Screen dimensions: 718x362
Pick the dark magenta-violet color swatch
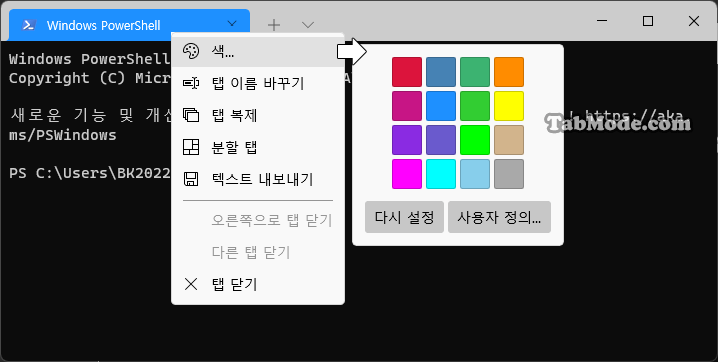pos(407,106)
